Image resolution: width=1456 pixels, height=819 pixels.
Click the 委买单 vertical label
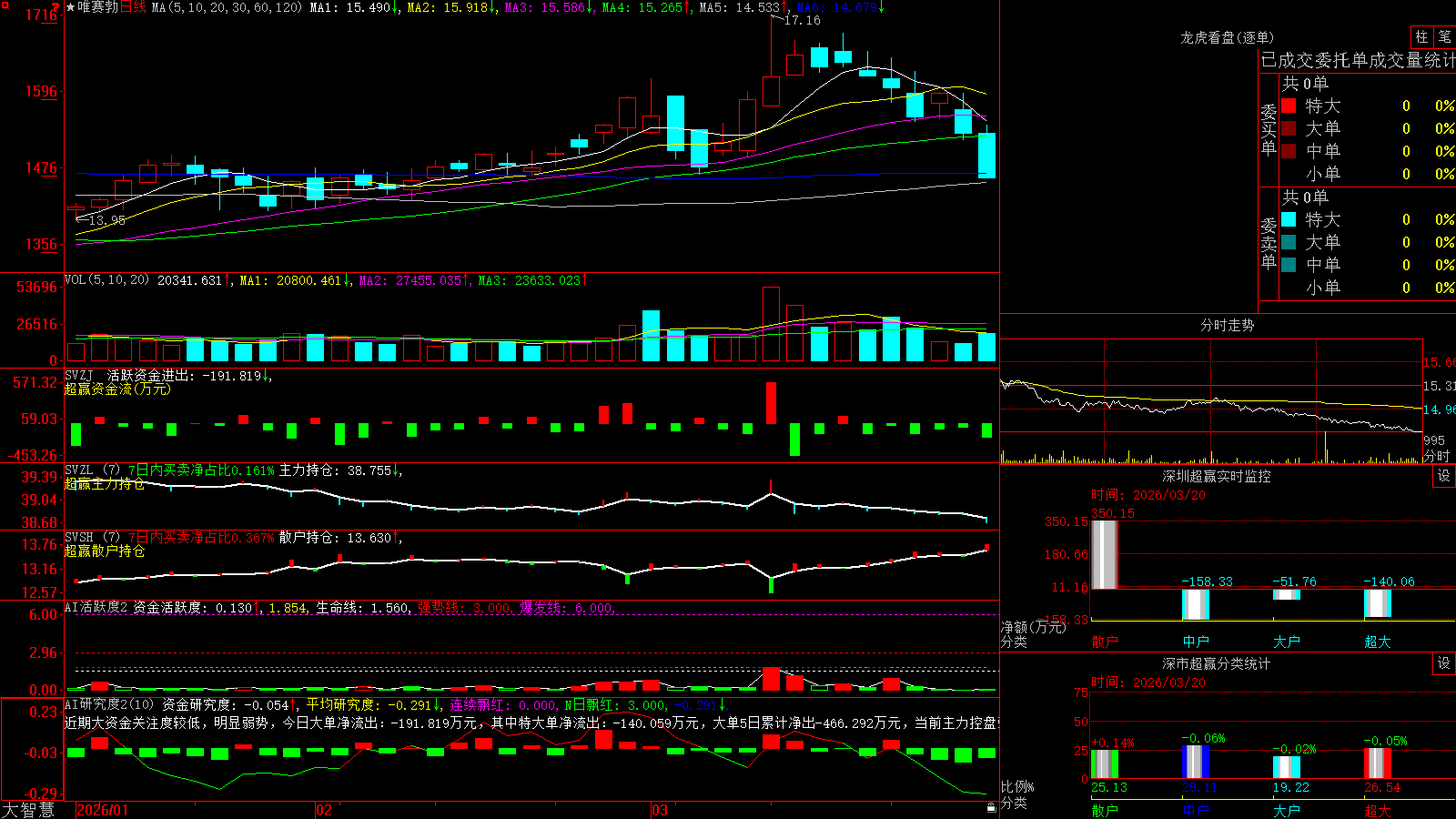tap(1269, 129)
